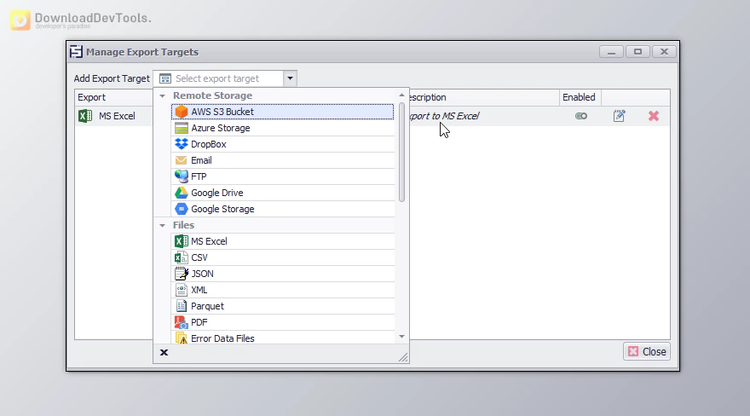Minimize the Manage Export Targets window
This screenshot has height=416, width=750.
click(611, 52)
